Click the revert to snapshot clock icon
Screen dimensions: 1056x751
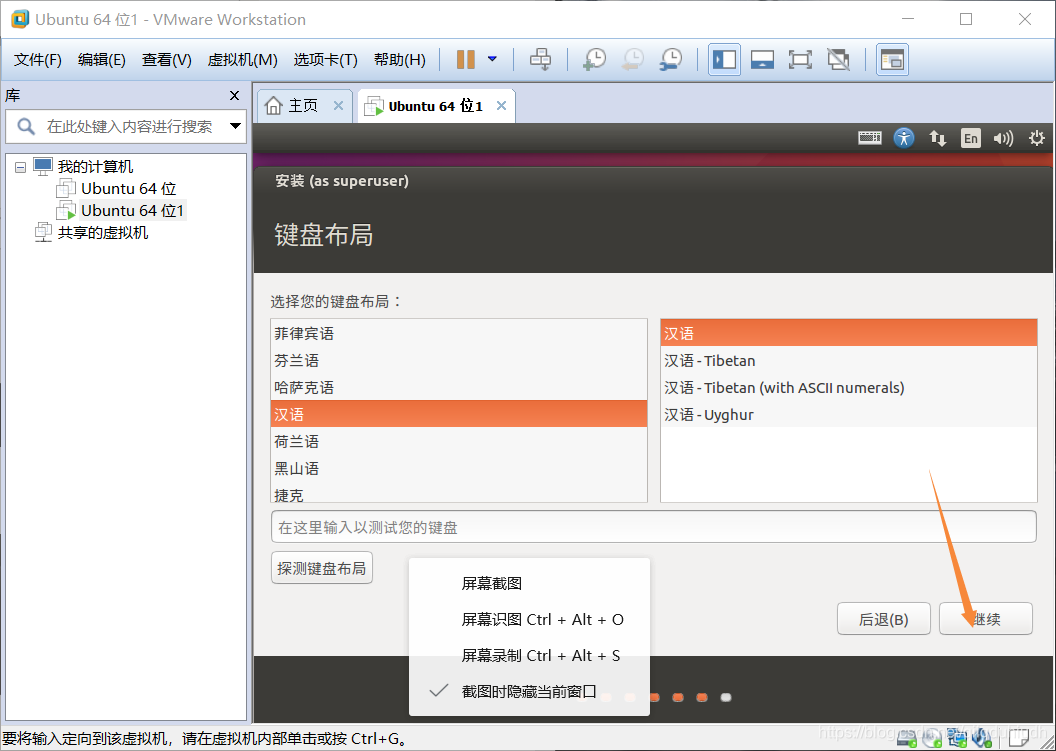(x=632, y=59)
